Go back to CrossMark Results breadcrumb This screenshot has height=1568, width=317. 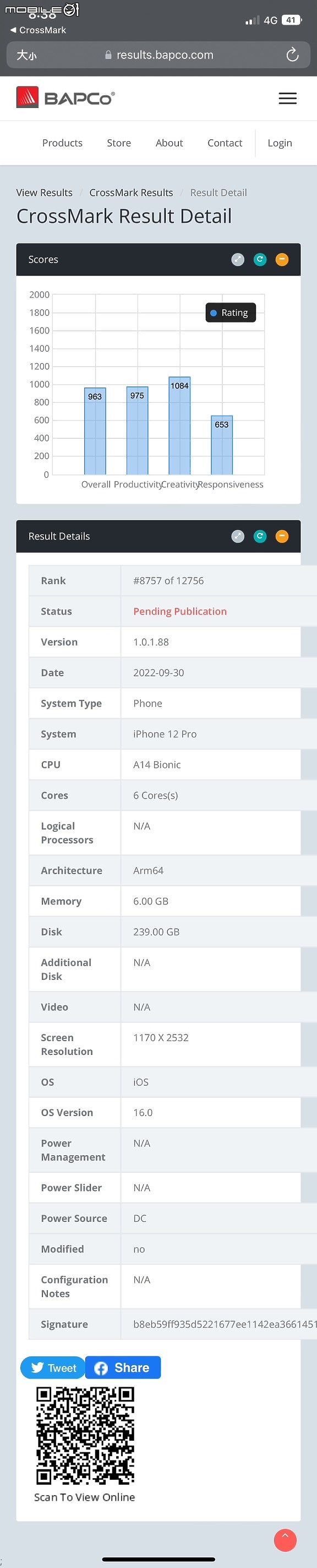pos(131,192)
